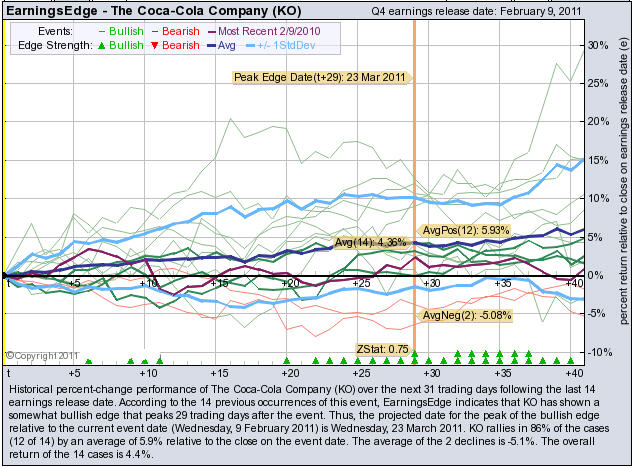Image resolution: width=636 pixels, height=468 pixels.
Task: Click the +20 tick on the x-axis
Action: (x=288, y=284)
